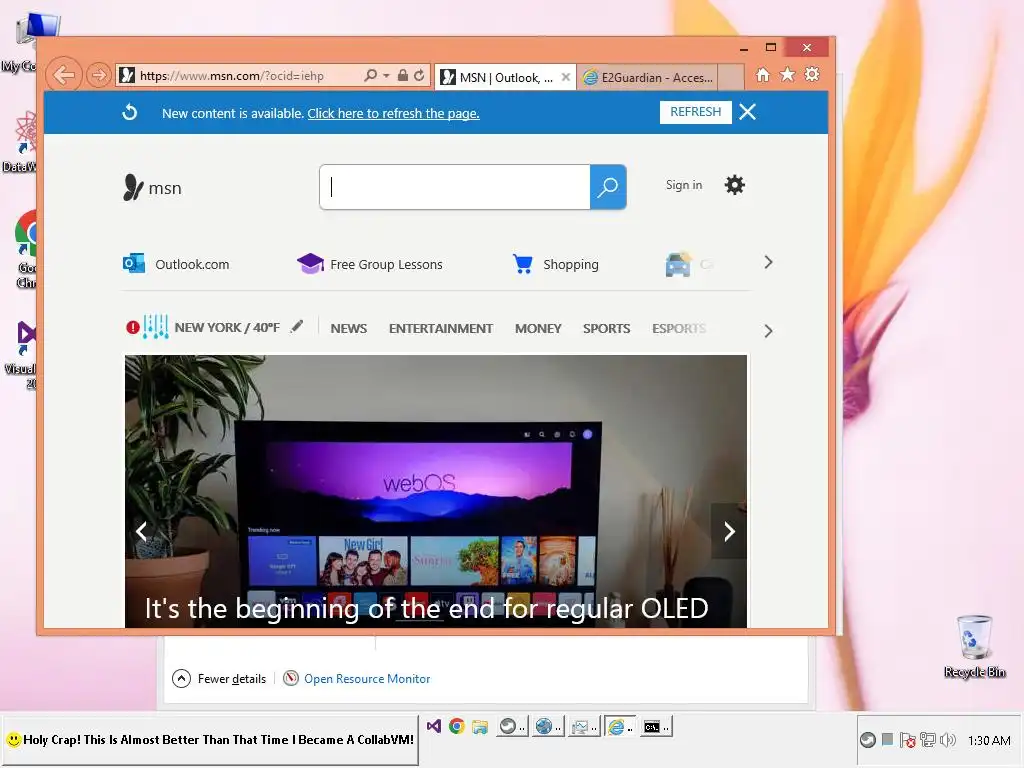This screenshot has height=768, width=1024.
Task: Dismiss the new content banner with X
Action: (748, 112)
